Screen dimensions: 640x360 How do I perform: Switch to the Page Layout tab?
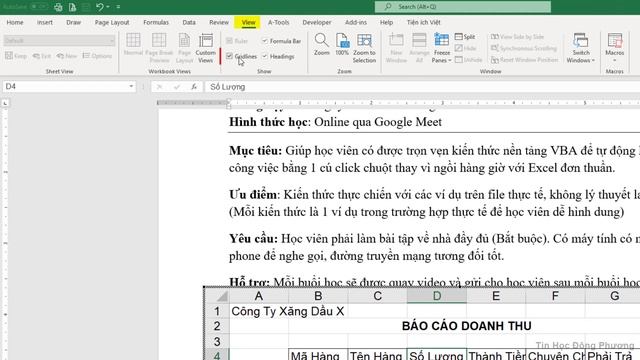112,22
